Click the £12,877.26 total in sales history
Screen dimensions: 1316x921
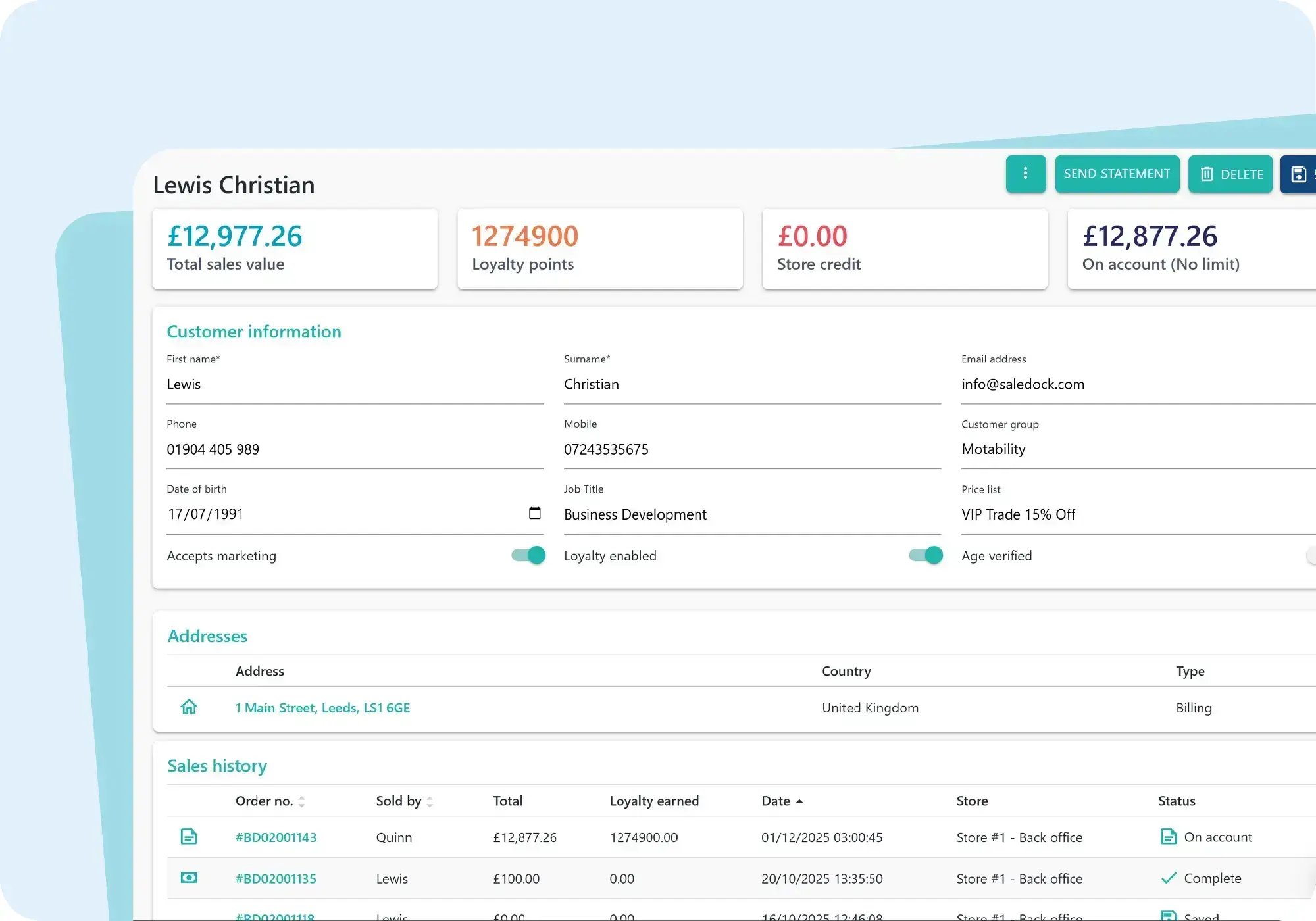524,837
